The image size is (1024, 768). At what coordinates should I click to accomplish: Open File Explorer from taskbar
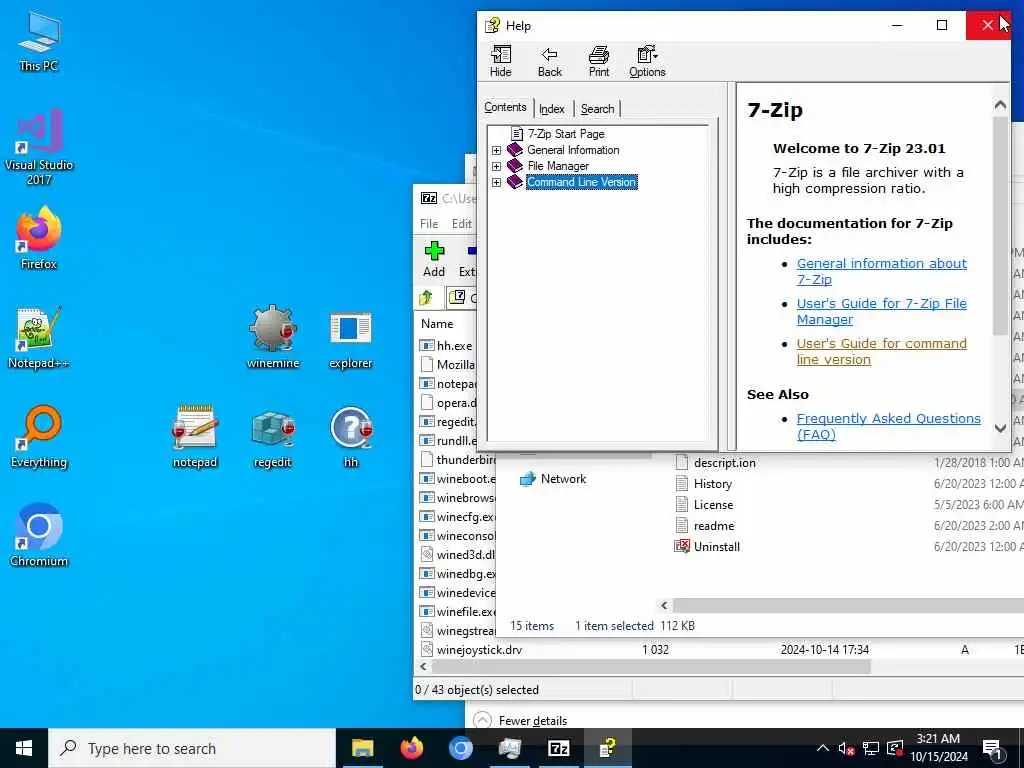coord(362,748)
